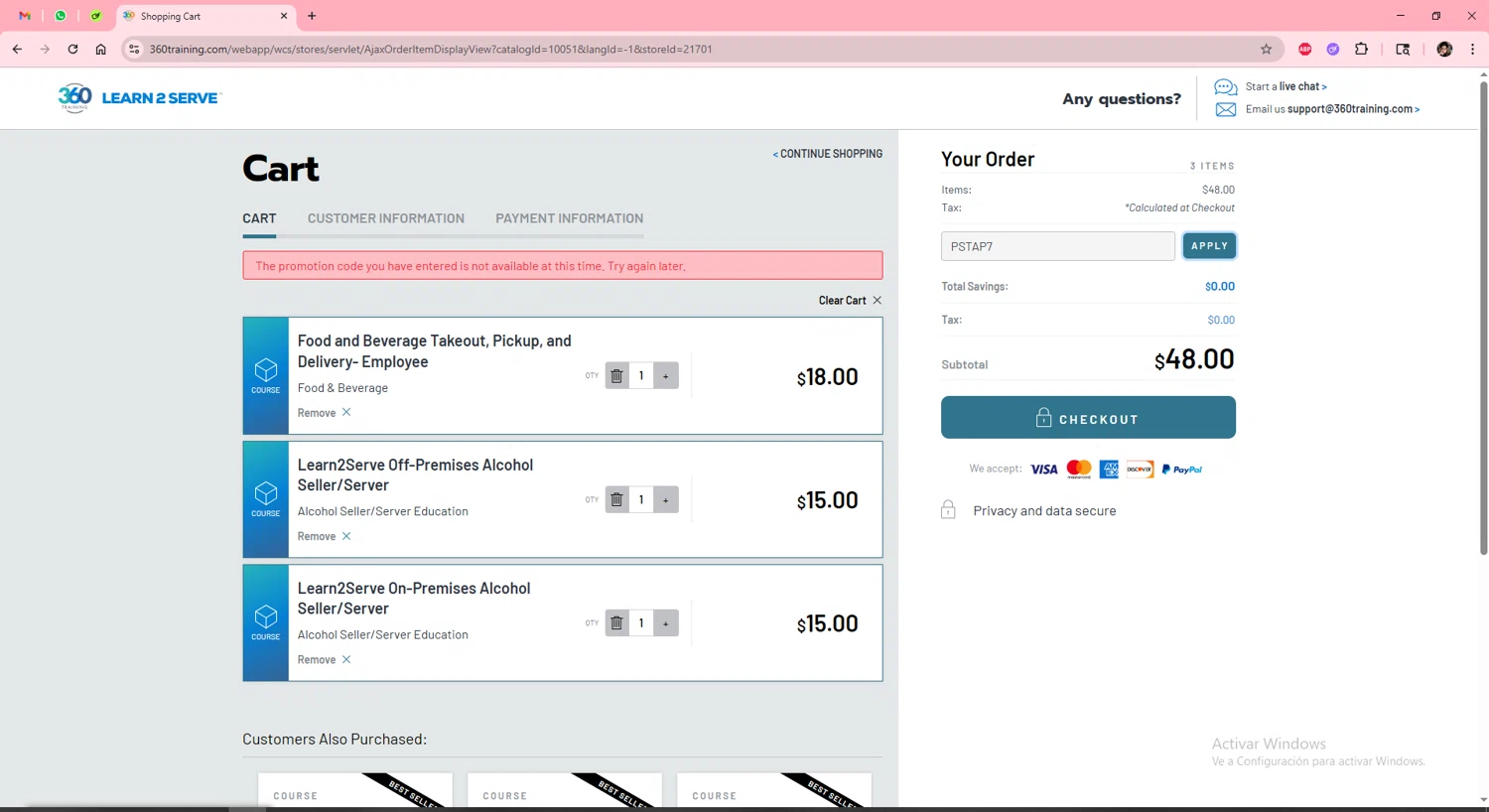Bookmark this page with the star icon
Screen dimensions: 1489x812
click(1266, 49)
